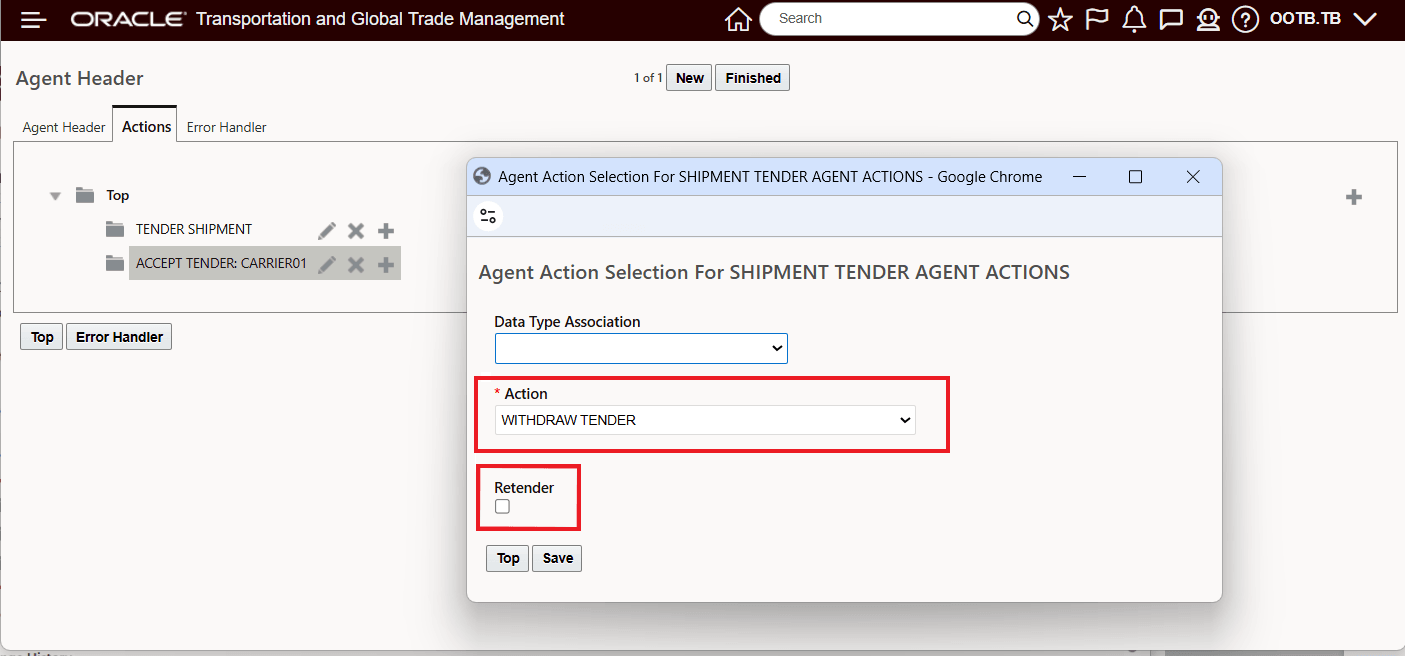The width and height of the screenshot is (1405, 656).
Task: Click the globe icon in popup title
Action: click(482, 177)
